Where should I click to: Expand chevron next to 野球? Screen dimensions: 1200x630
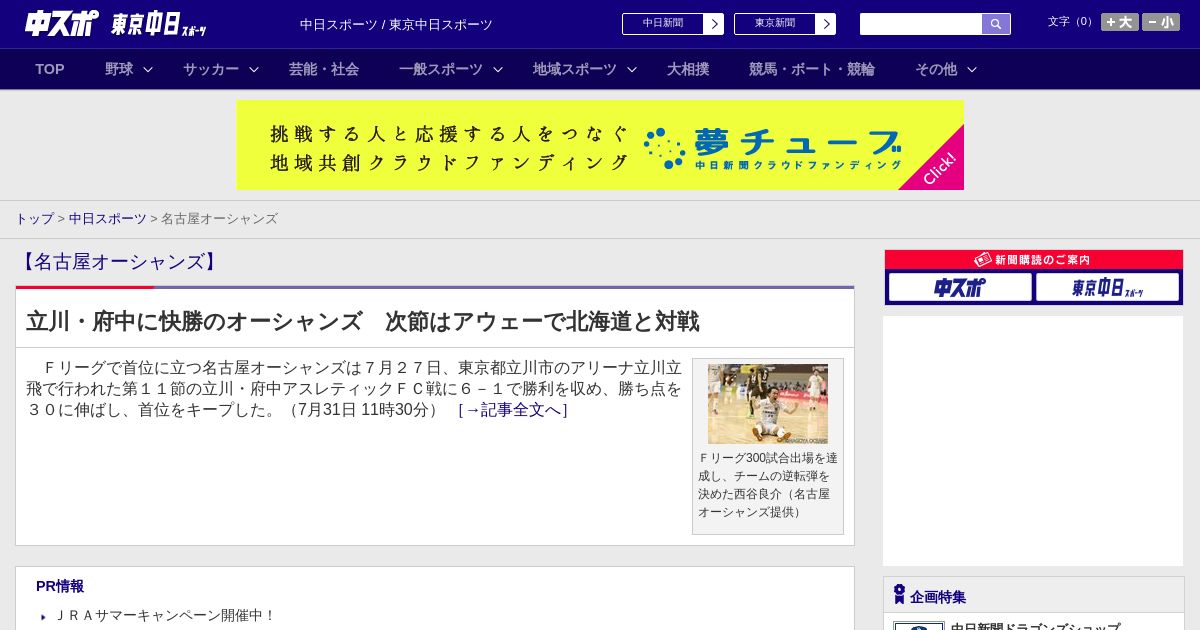coord(148,69)
